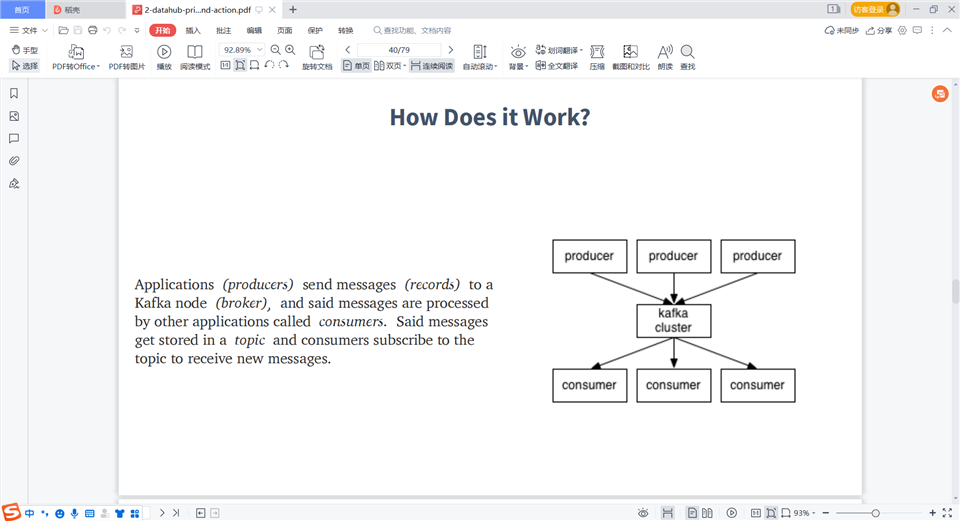Go to next page arrow in toolbar
Screen dimensions: 960x521
451,50
